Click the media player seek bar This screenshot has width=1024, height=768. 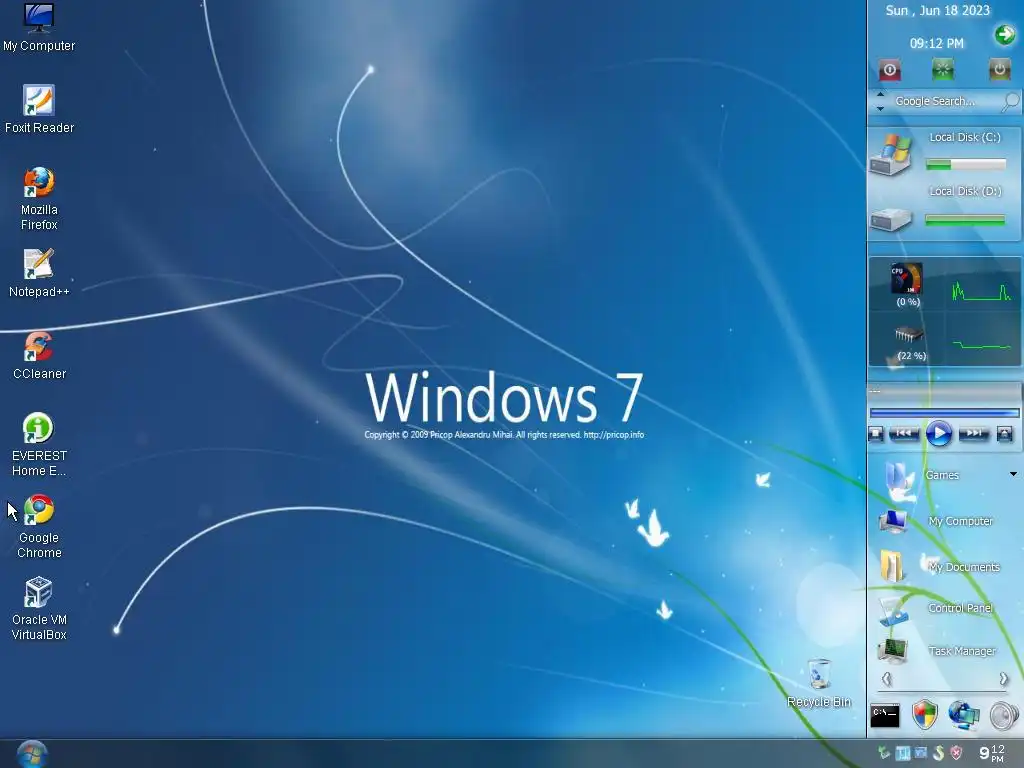pos(944,413)
